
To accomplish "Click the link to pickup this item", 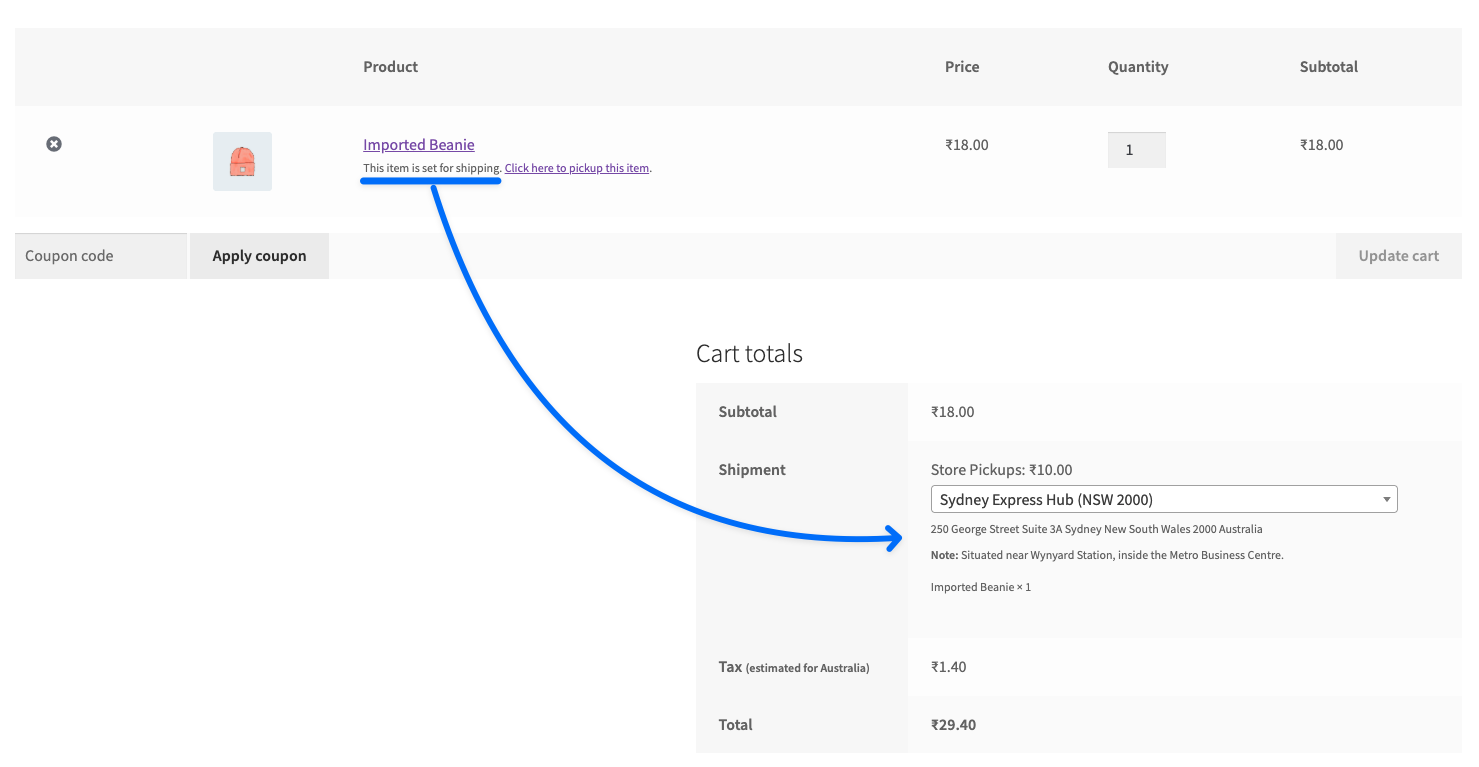I will pyautogui.click(x=577, y=168).
